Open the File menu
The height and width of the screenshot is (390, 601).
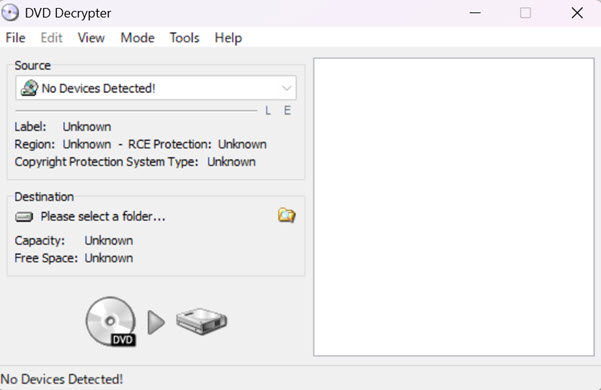tap(15, 38)
